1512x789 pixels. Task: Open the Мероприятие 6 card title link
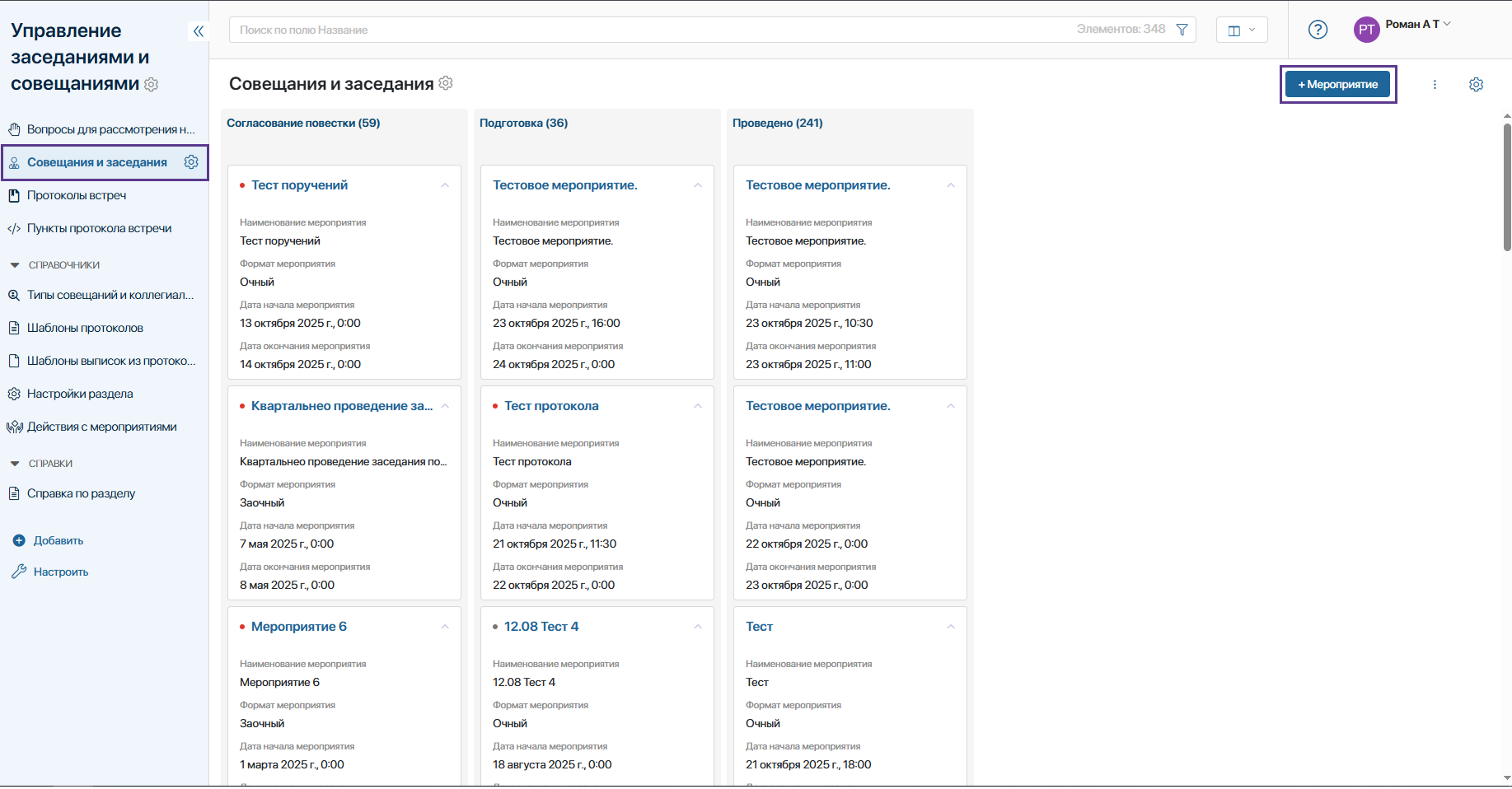298,627
